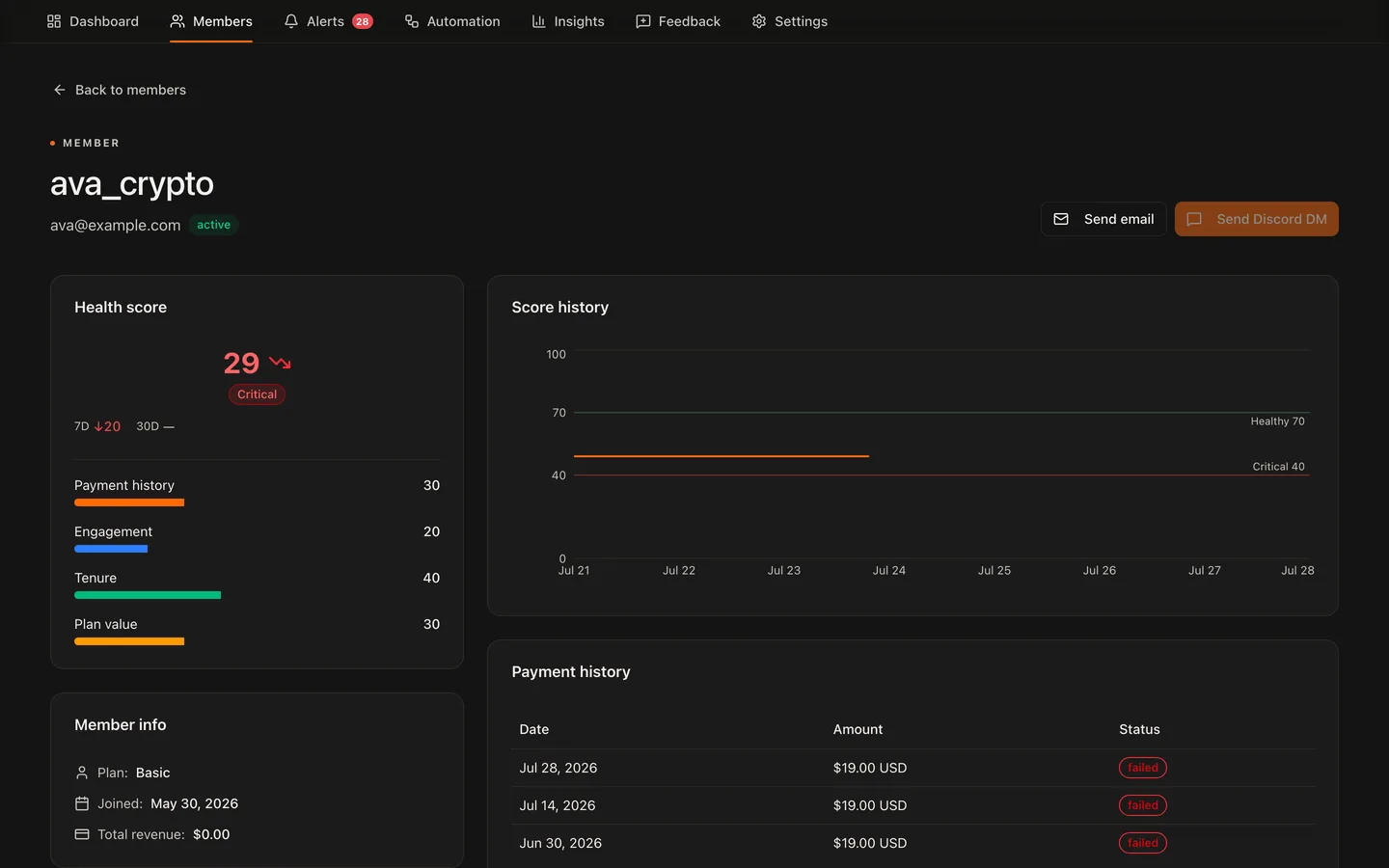
Task: Open the Insights tab
Action: [x=568, y=21]
